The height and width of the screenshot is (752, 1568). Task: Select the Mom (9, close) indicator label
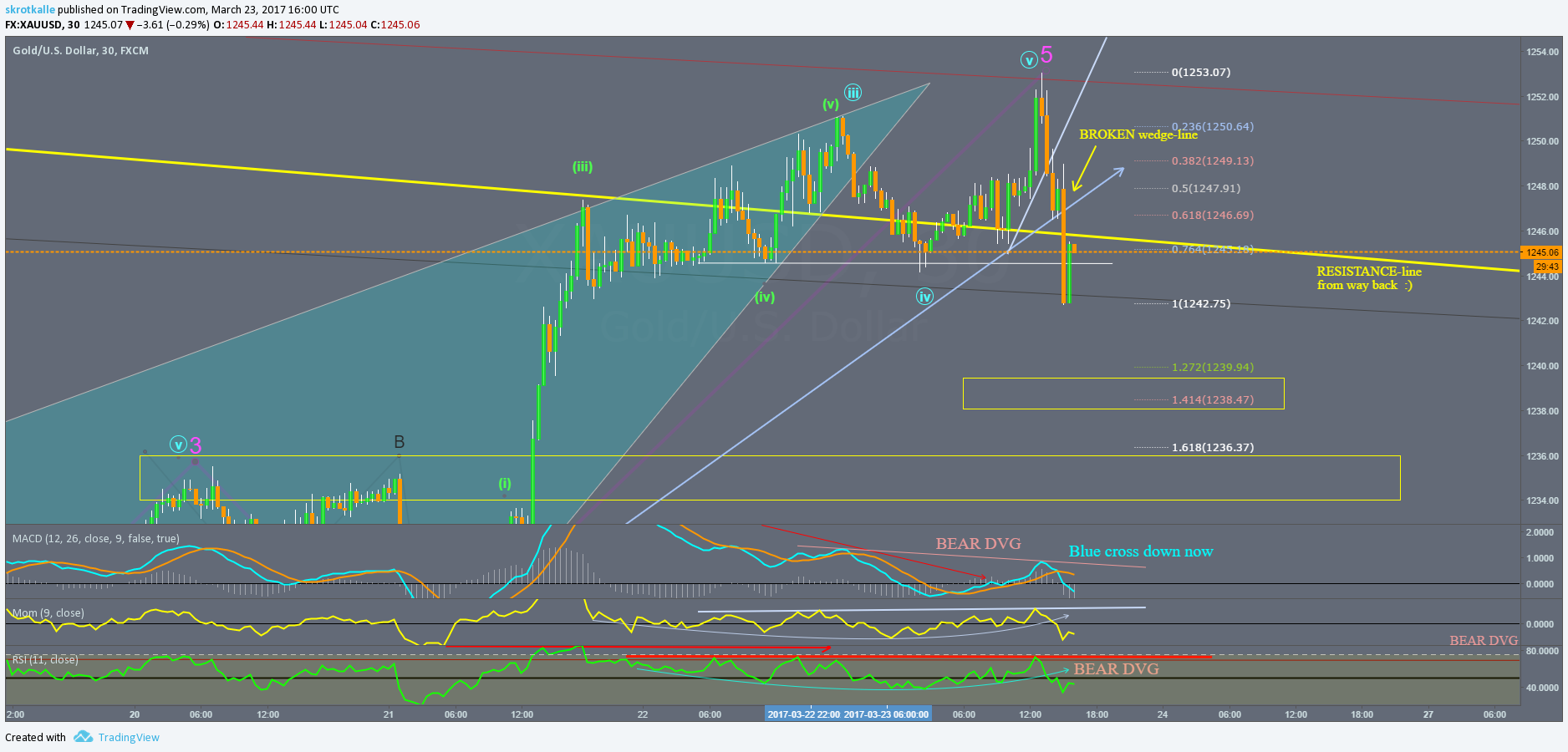[x=48, y=613]
